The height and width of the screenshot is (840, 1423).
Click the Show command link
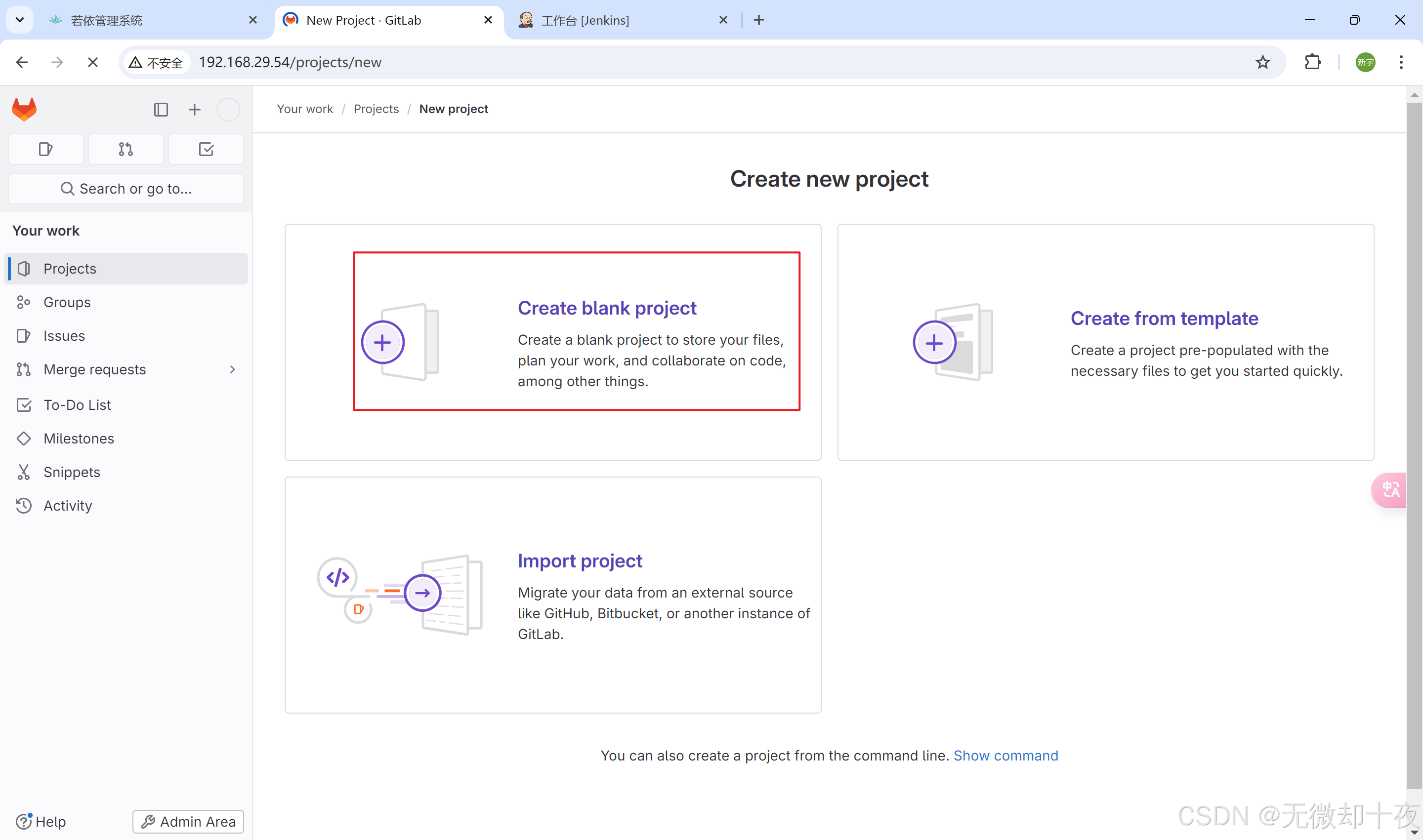[x=1005, y=756]
